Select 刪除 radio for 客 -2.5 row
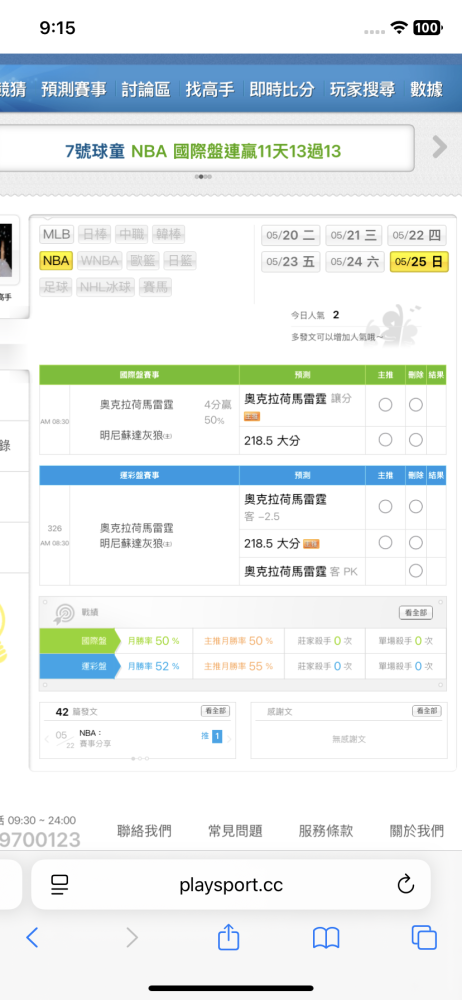This screenshot has height=1000, width=462. 416,506
